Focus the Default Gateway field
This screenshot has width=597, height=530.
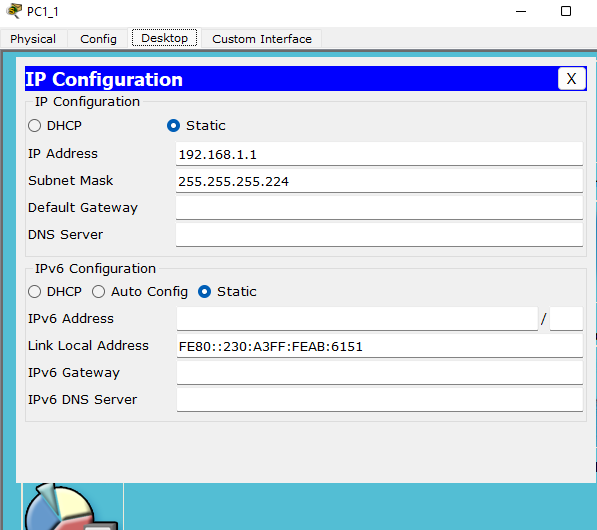click(x=379, y=208)
